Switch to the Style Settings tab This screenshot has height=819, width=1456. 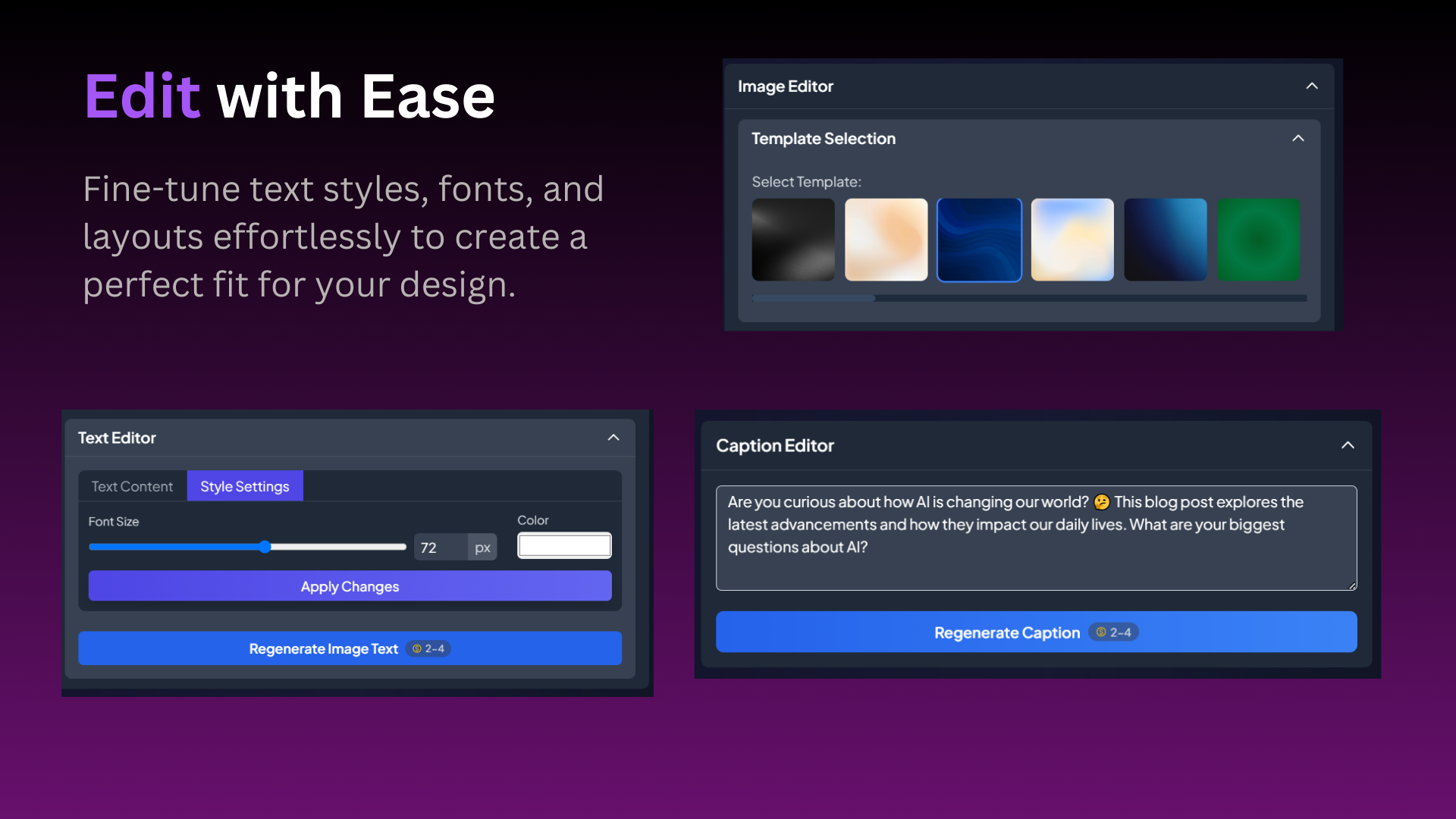(245, 486)
